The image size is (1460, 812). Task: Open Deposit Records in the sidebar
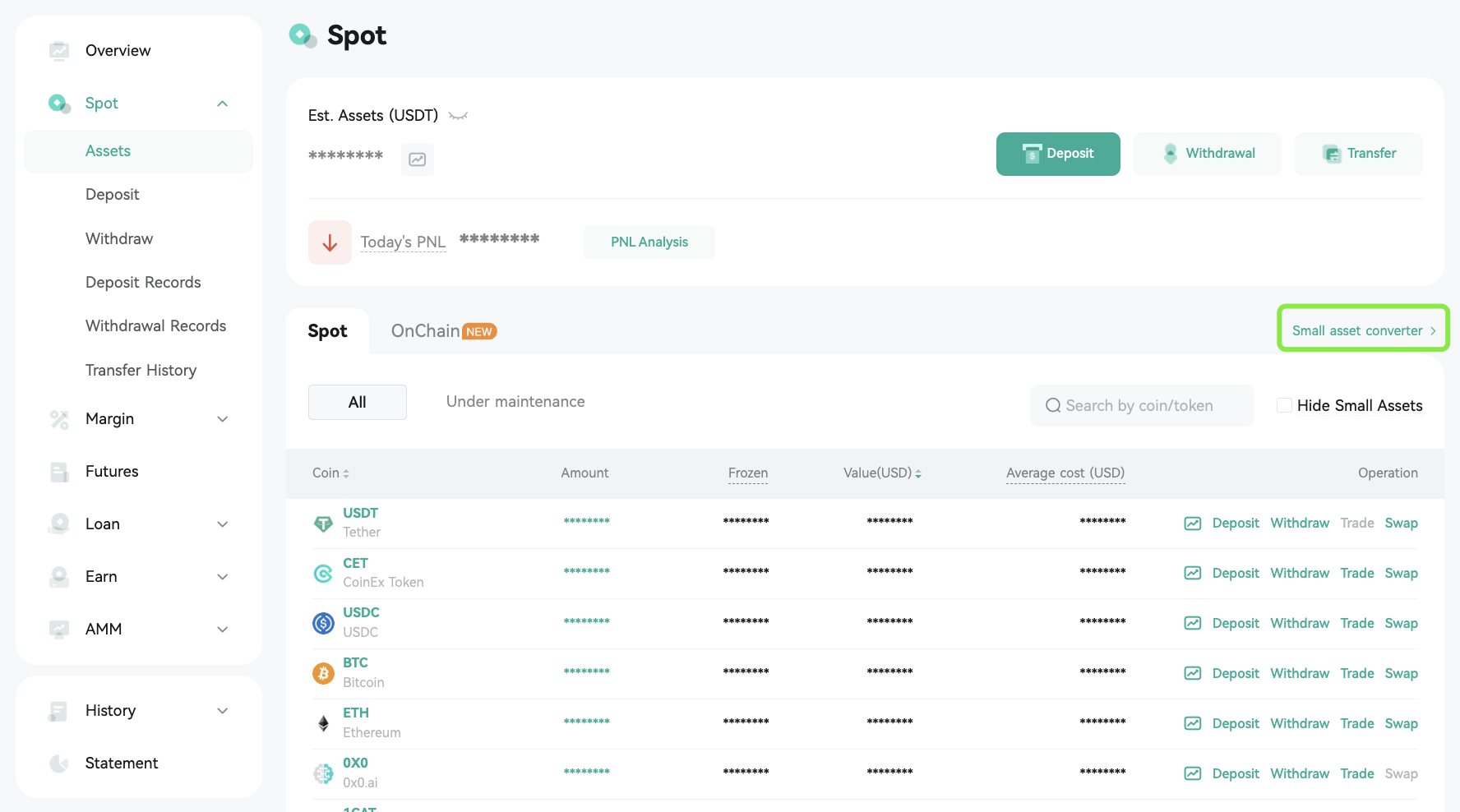point(143,283)
